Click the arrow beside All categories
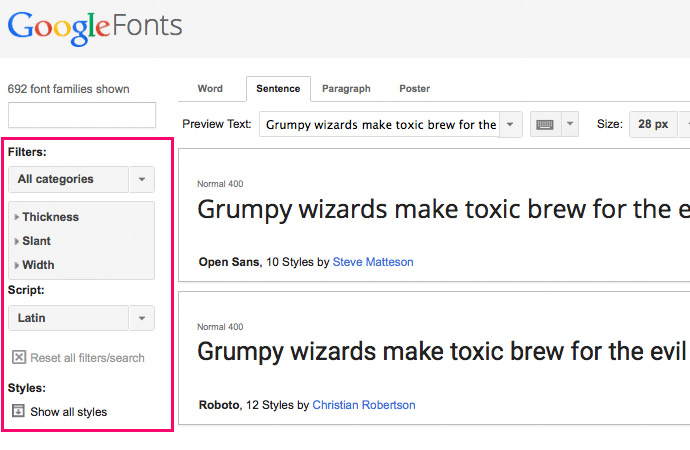Screen dimensions: 690x450 coord(142,179)
